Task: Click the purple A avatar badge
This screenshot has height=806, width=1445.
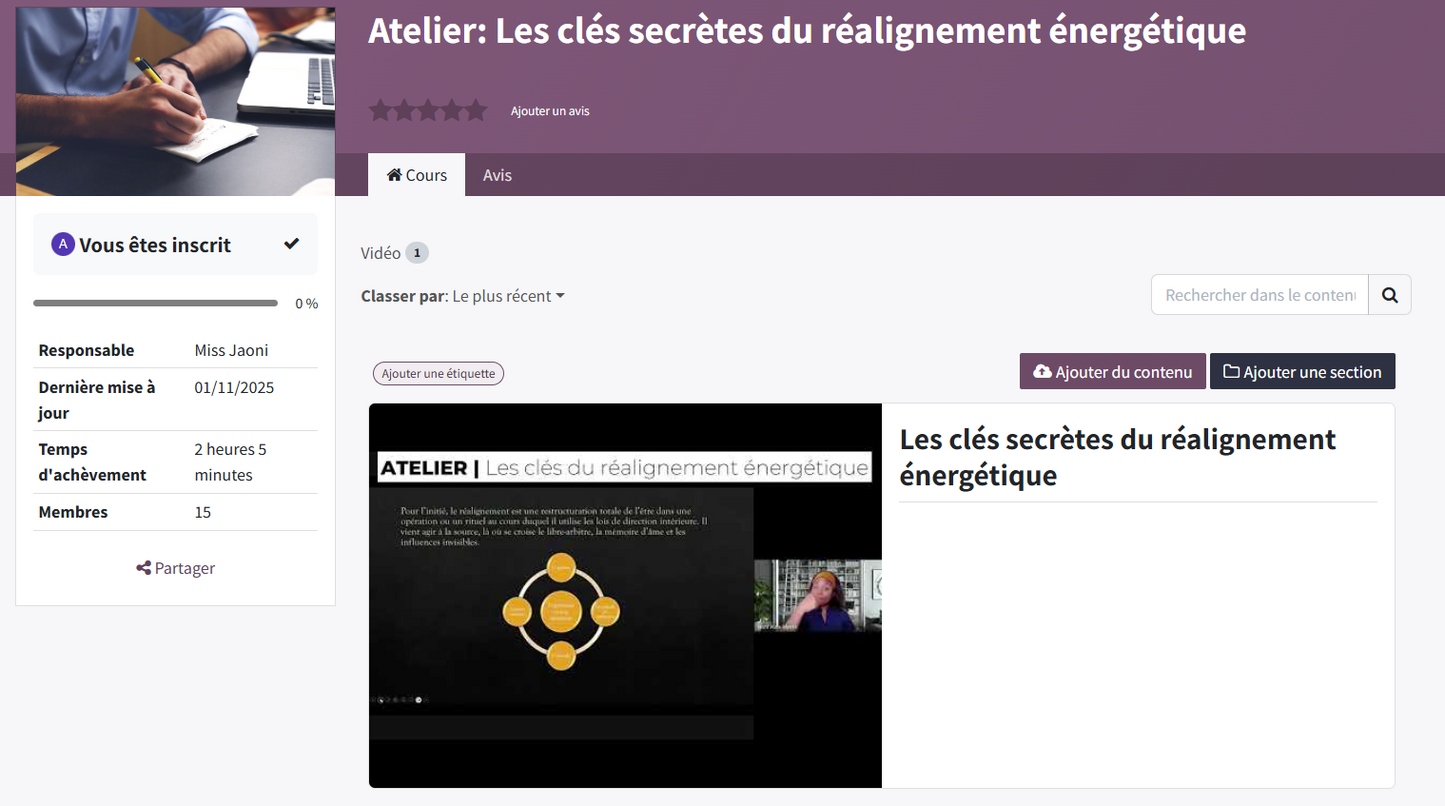Action: 62,243
